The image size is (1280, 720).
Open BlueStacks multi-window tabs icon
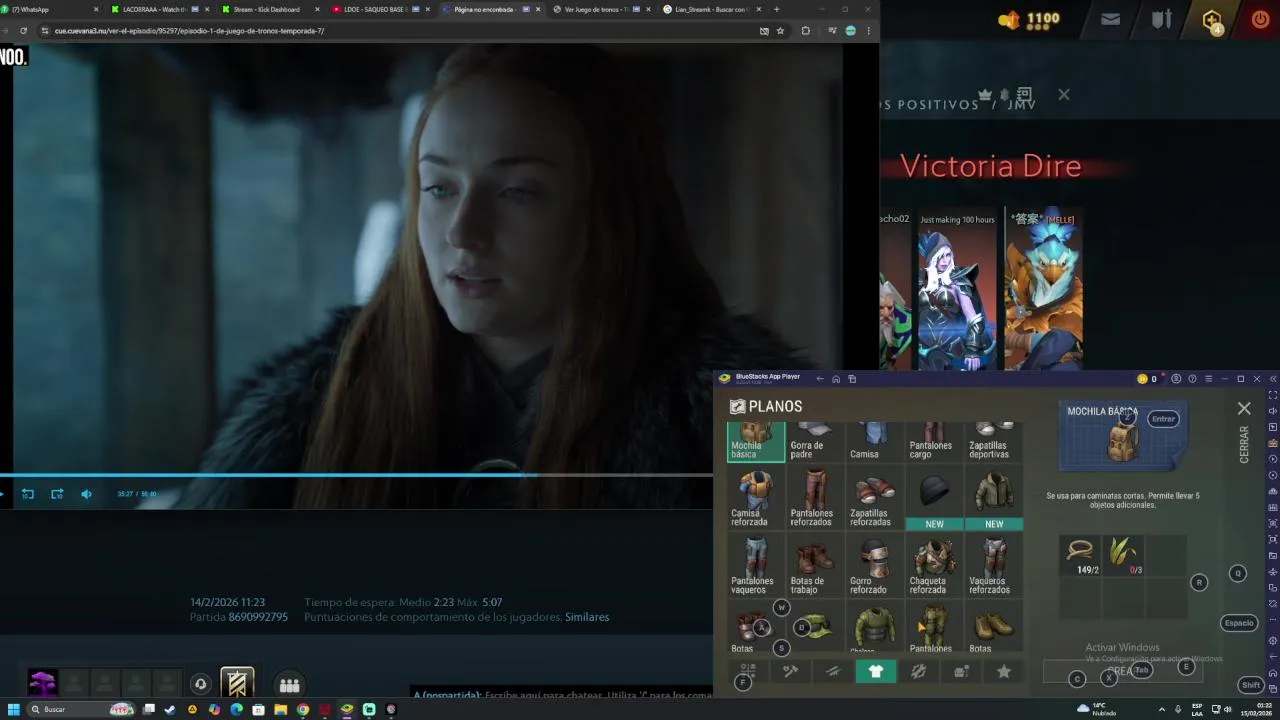pyautogui.click(x=852, y=379)
